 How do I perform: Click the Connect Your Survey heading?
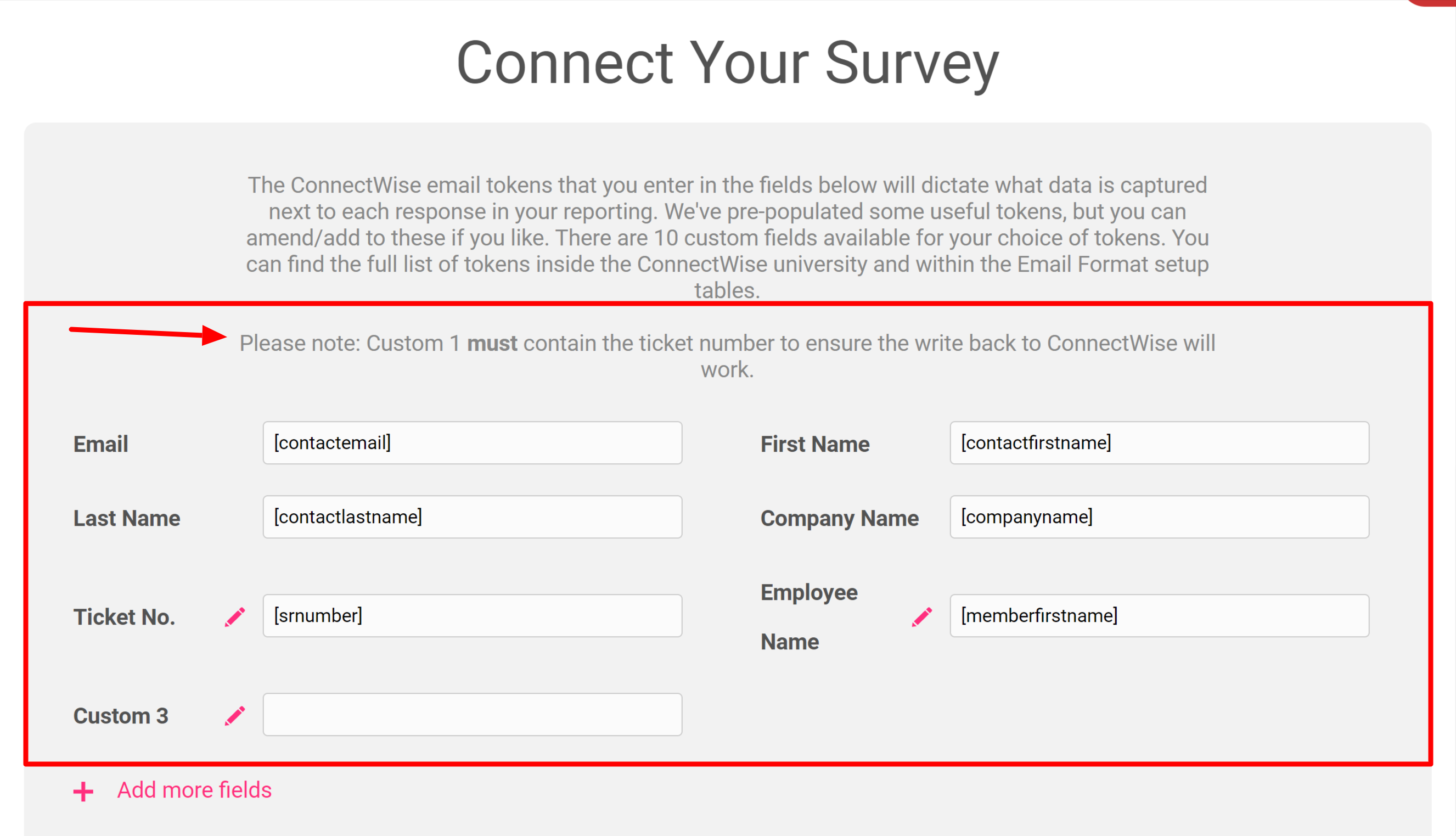(x=728, y=63)
